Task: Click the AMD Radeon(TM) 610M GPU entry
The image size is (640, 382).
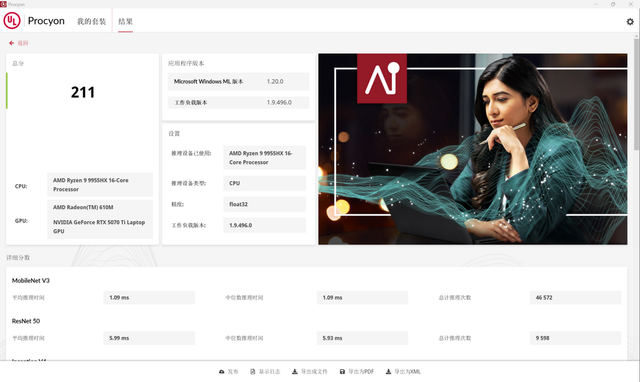Action: click(x=83, y=207)
